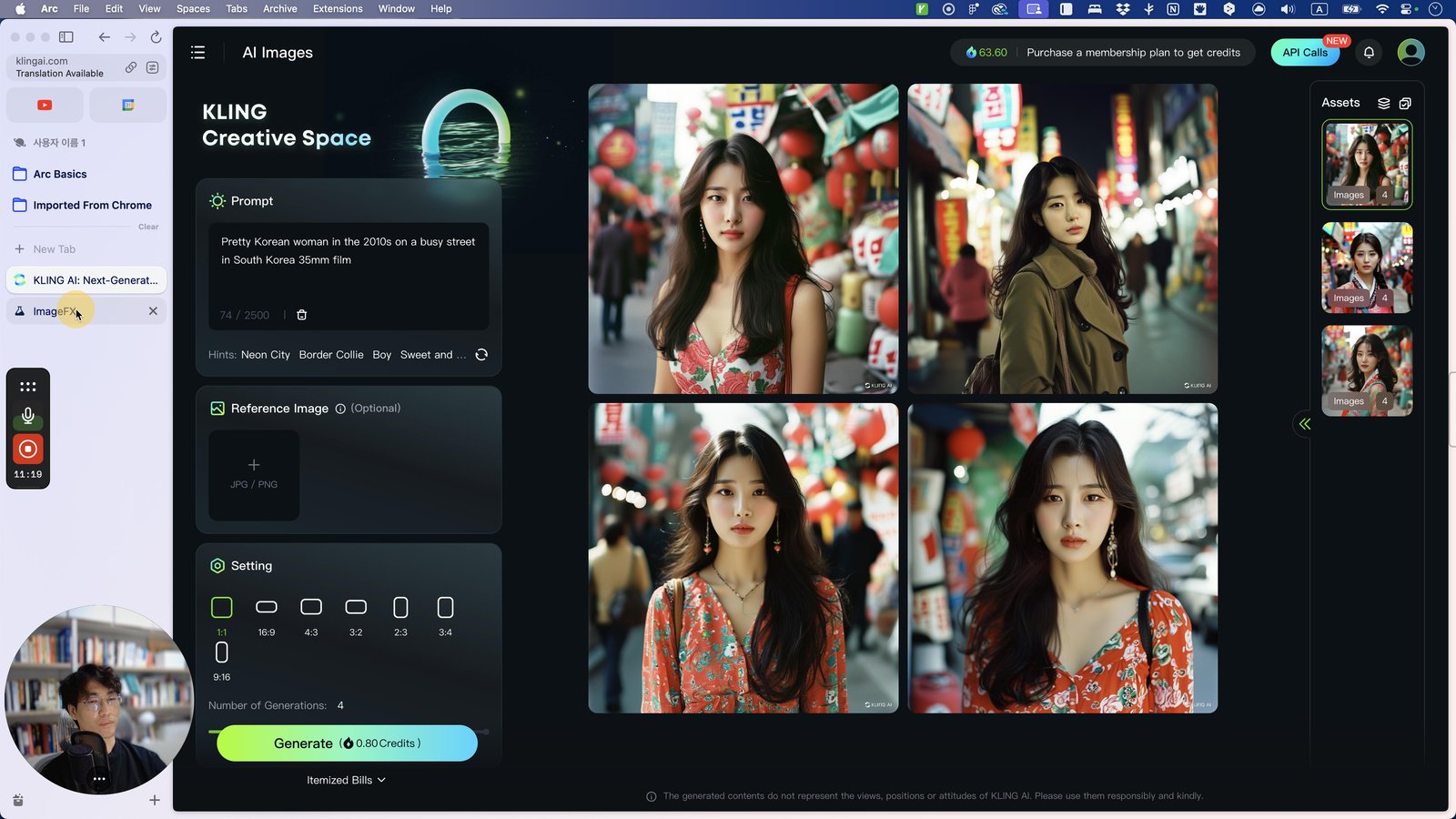Open the KLING hamburger menu
Screen dimensions: 1456x819
[x=197, y=53]
